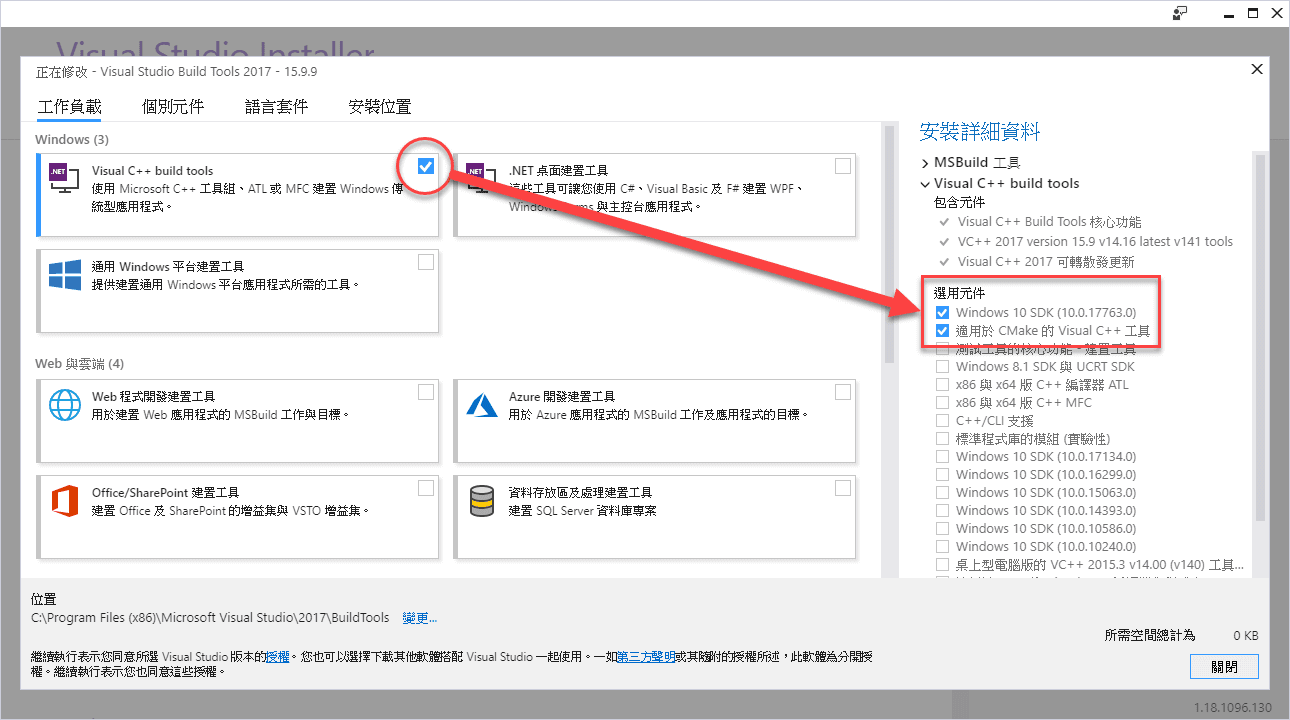Switch to the 個別元件 tab
This screenshot has height=720, width=1290.
pos(173,106)
